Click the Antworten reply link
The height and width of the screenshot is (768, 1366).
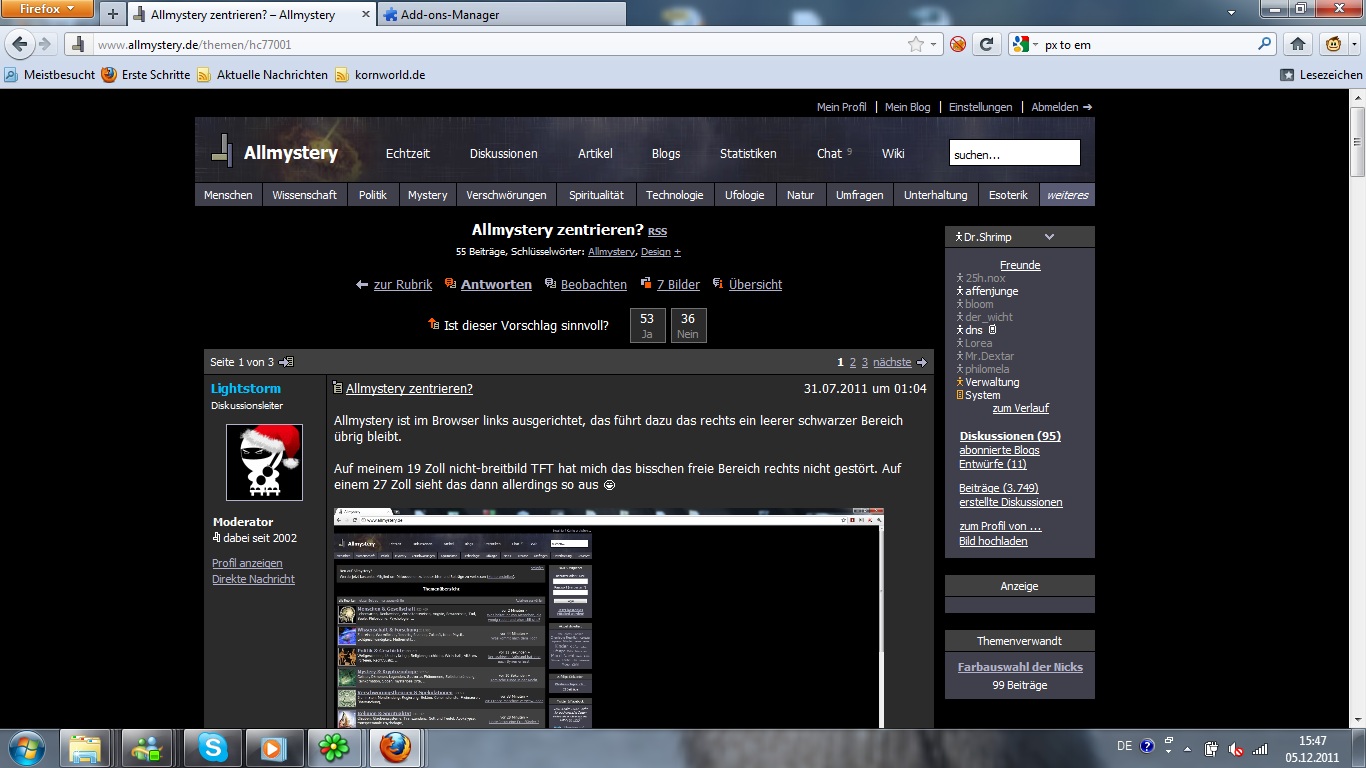pyautogui.click(x=496, y=285)
